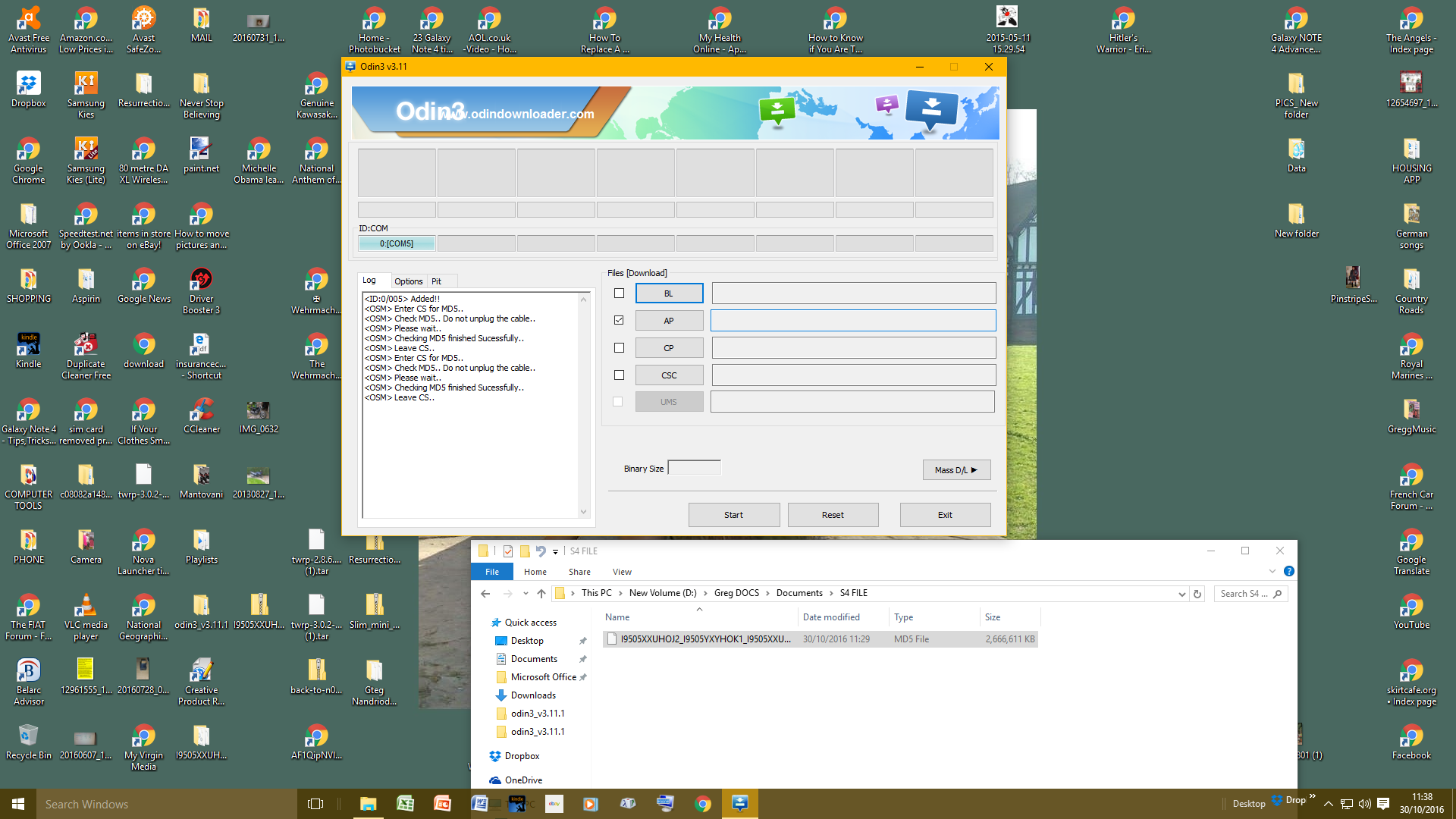Click the Google Chrome taskbar icon
Screen dimensions: 1456x819
click(700, 803)
